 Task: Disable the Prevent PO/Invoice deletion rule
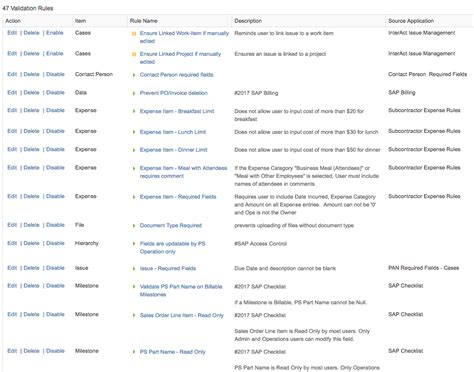point(55,93)
